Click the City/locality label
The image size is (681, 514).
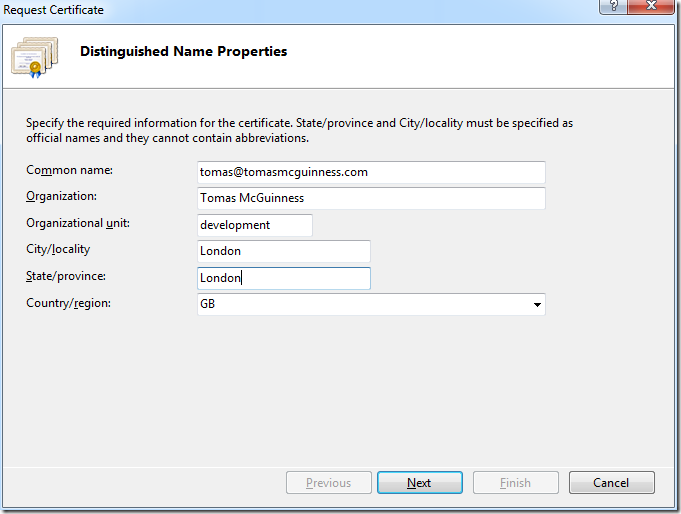tap(58, 249)
